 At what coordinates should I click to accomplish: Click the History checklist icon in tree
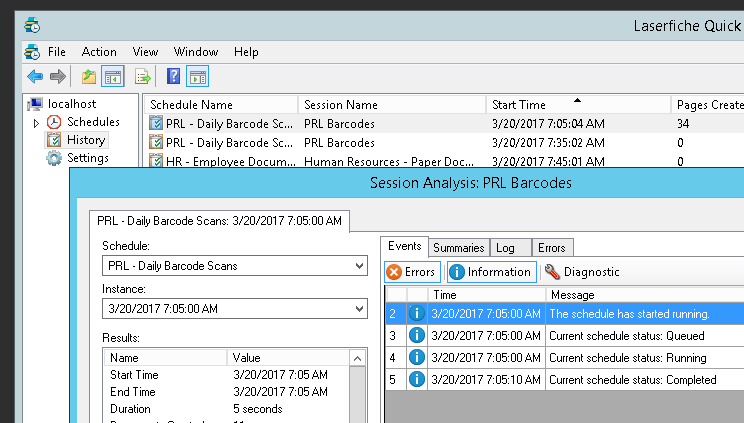point(54,140)
